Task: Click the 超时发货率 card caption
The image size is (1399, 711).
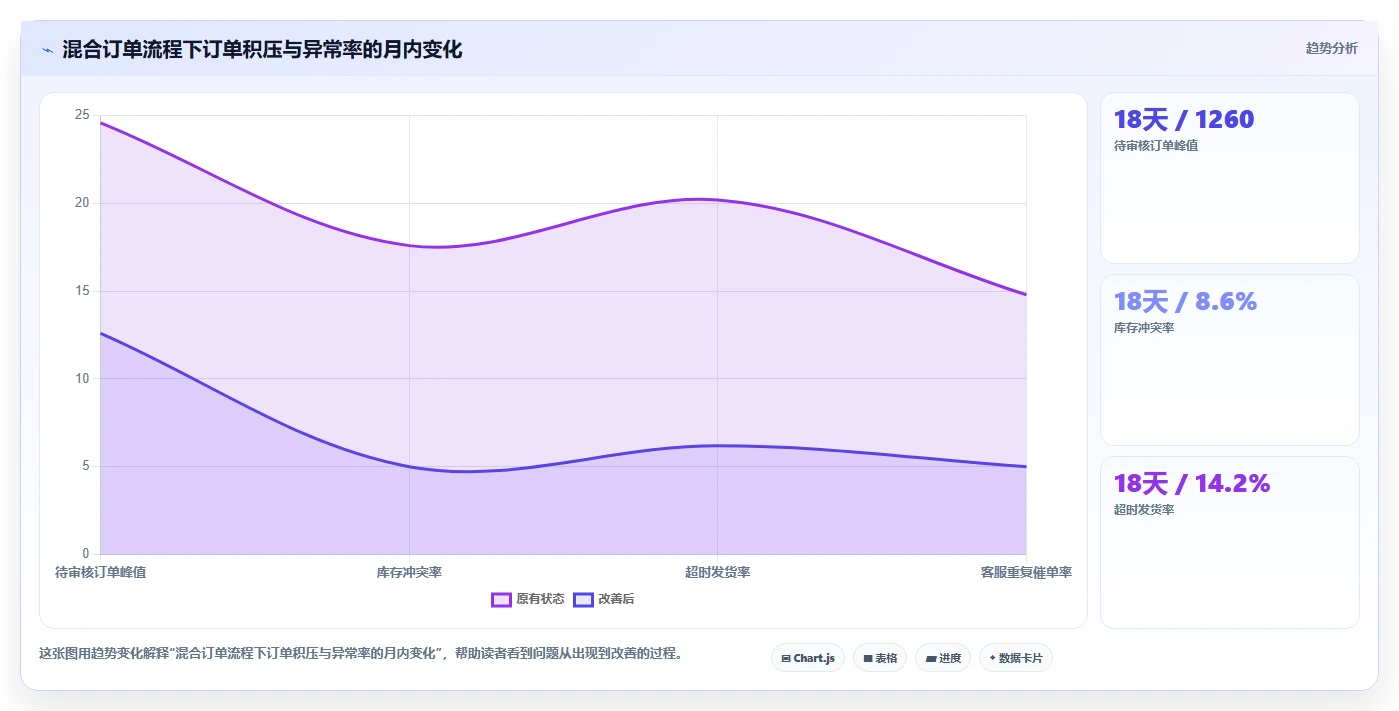Action: click(1144, 510)
